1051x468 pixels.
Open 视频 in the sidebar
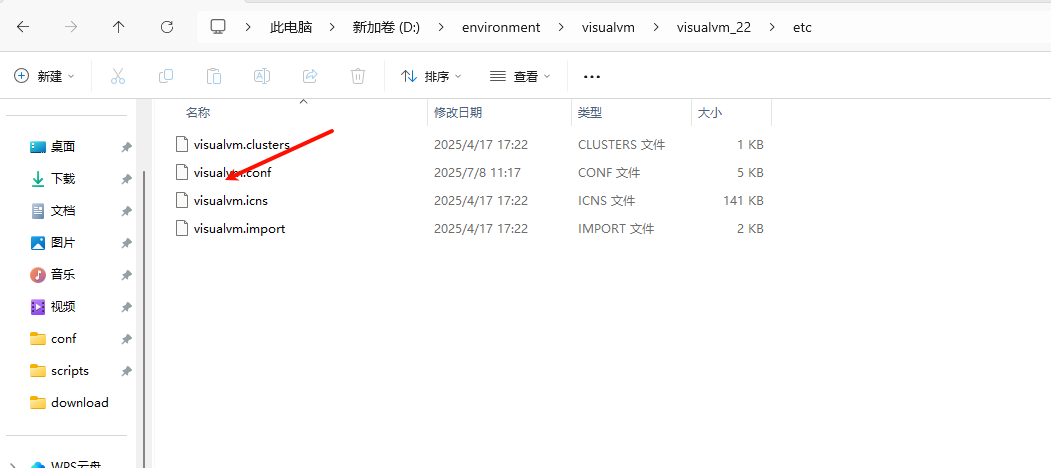pos(63,307)
